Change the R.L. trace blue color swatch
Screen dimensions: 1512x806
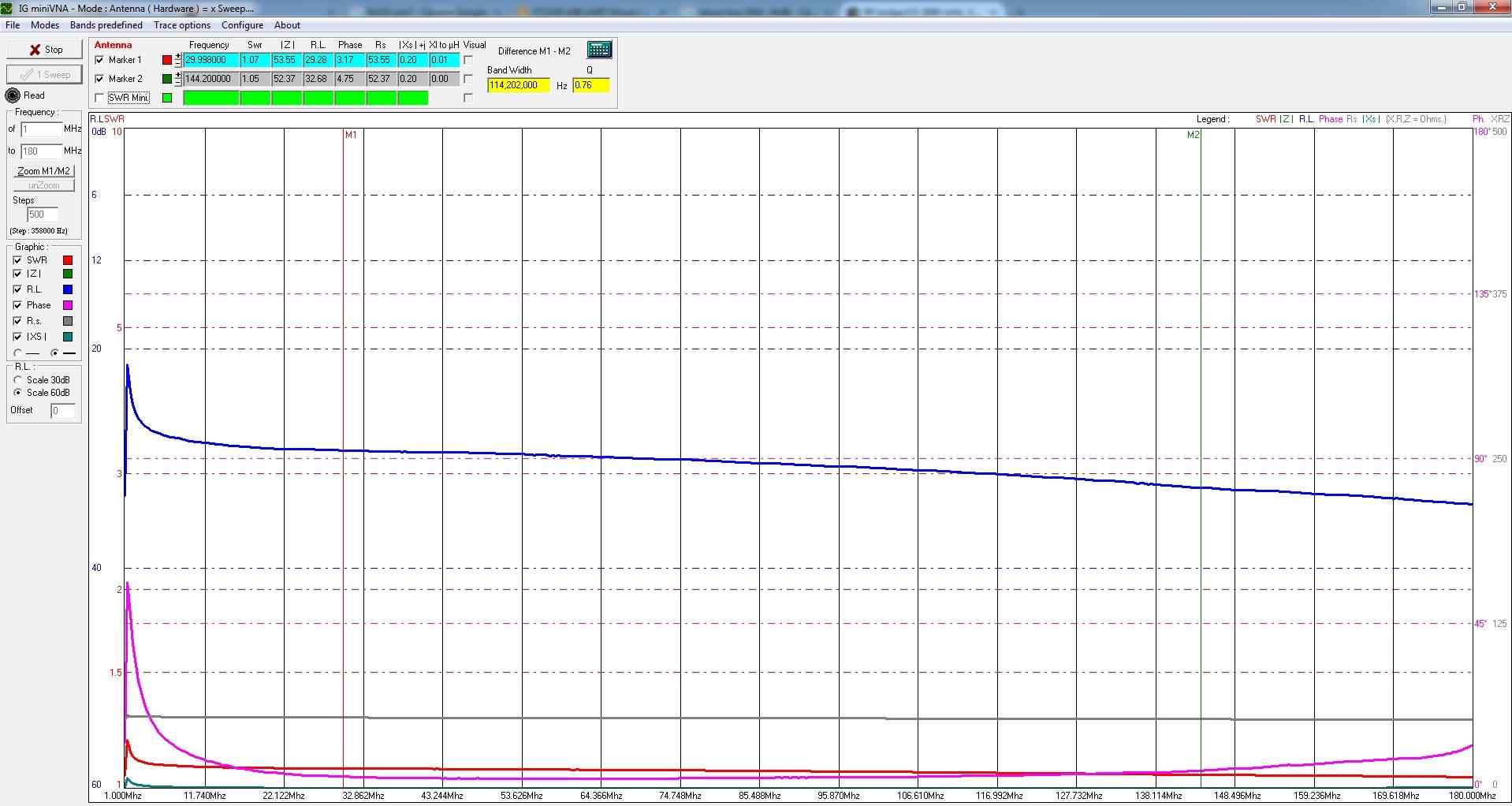68,289
